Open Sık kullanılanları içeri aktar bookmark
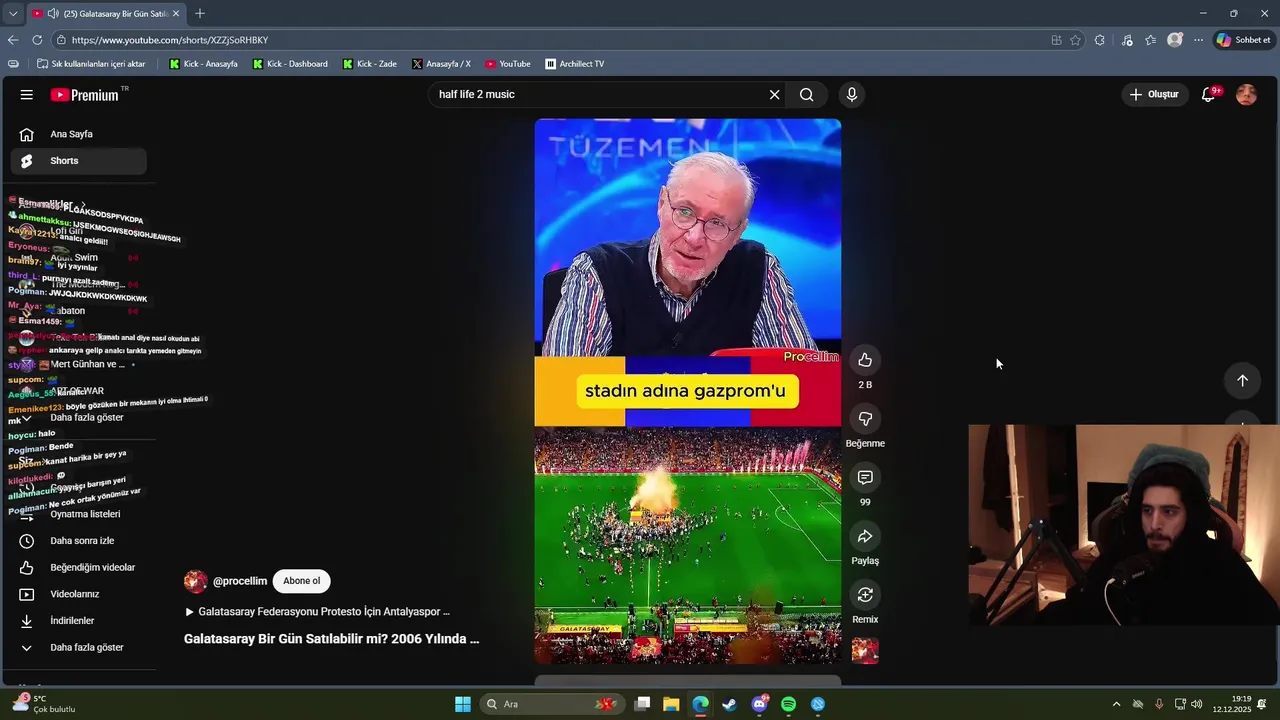Viewport: 1280px width, 720px height. [91, 64]
